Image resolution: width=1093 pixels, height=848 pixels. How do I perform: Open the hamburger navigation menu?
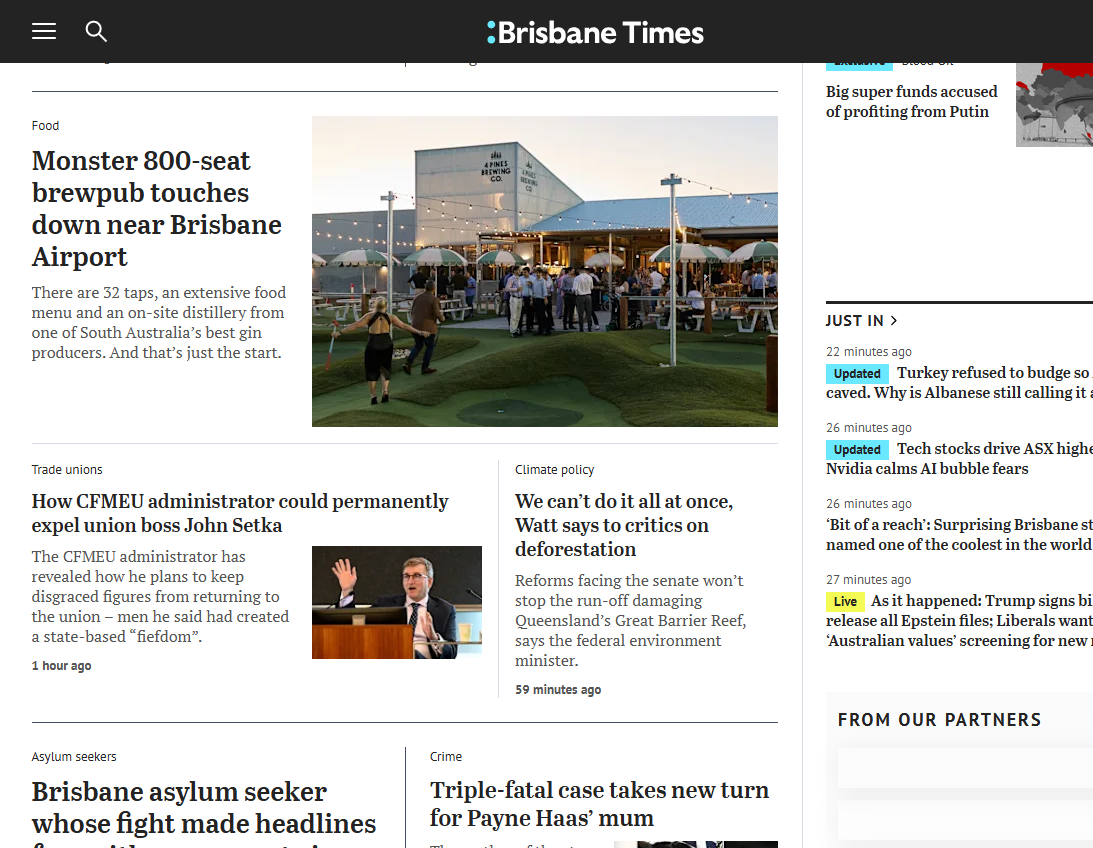point(44,31)
